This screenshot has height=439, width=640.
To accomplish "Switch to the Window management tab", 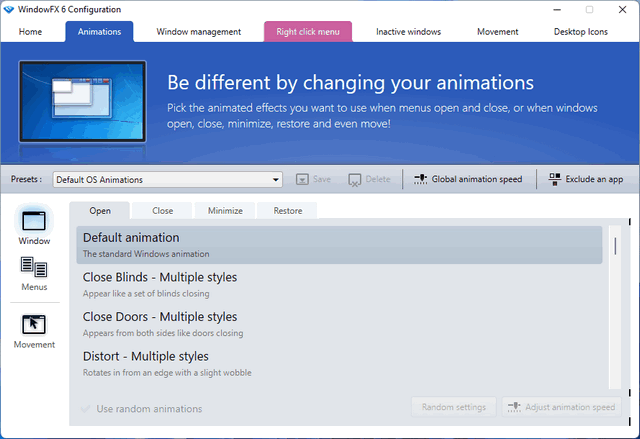I will 198,32.
